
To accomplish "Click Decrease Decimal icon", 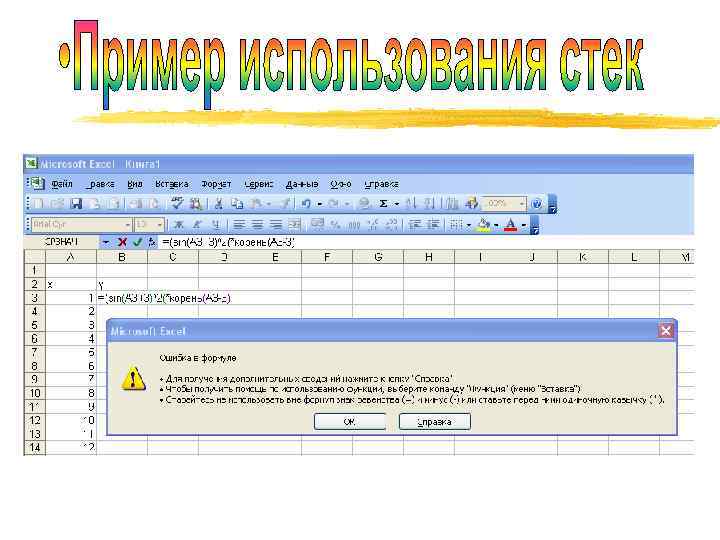I will pos(392,225).
